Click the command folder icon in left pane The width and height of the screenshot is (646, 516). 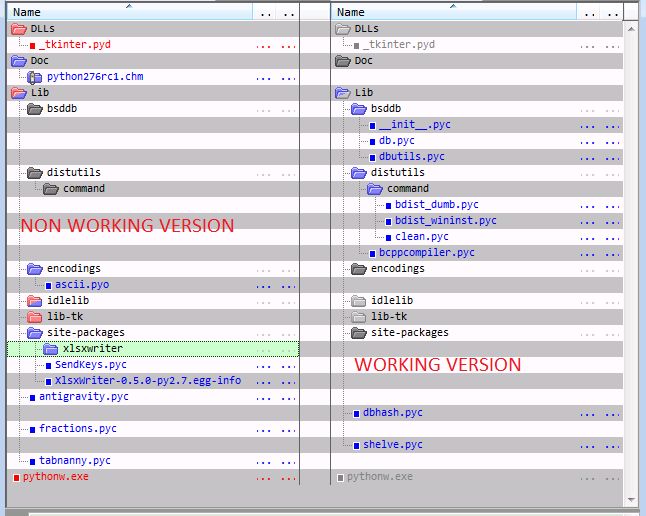[x=51, y=189]
